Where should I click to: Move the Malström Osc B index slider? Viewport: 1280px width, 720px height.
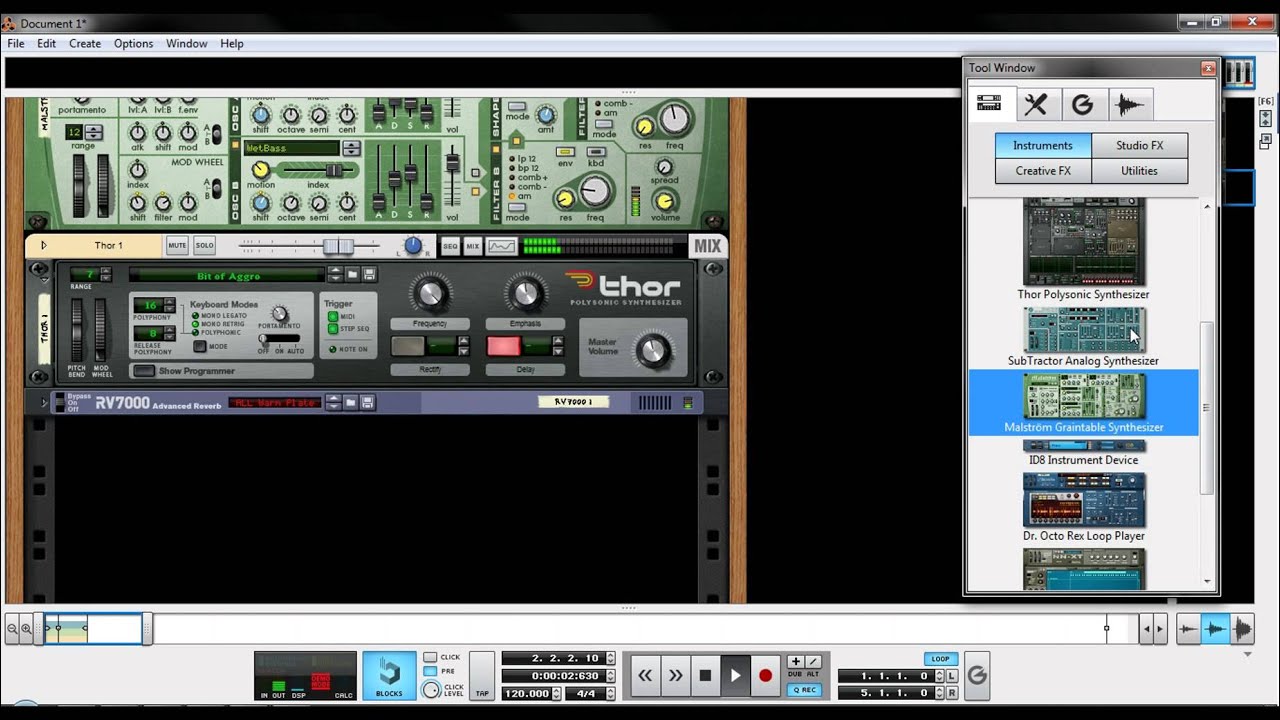point(334,170)
